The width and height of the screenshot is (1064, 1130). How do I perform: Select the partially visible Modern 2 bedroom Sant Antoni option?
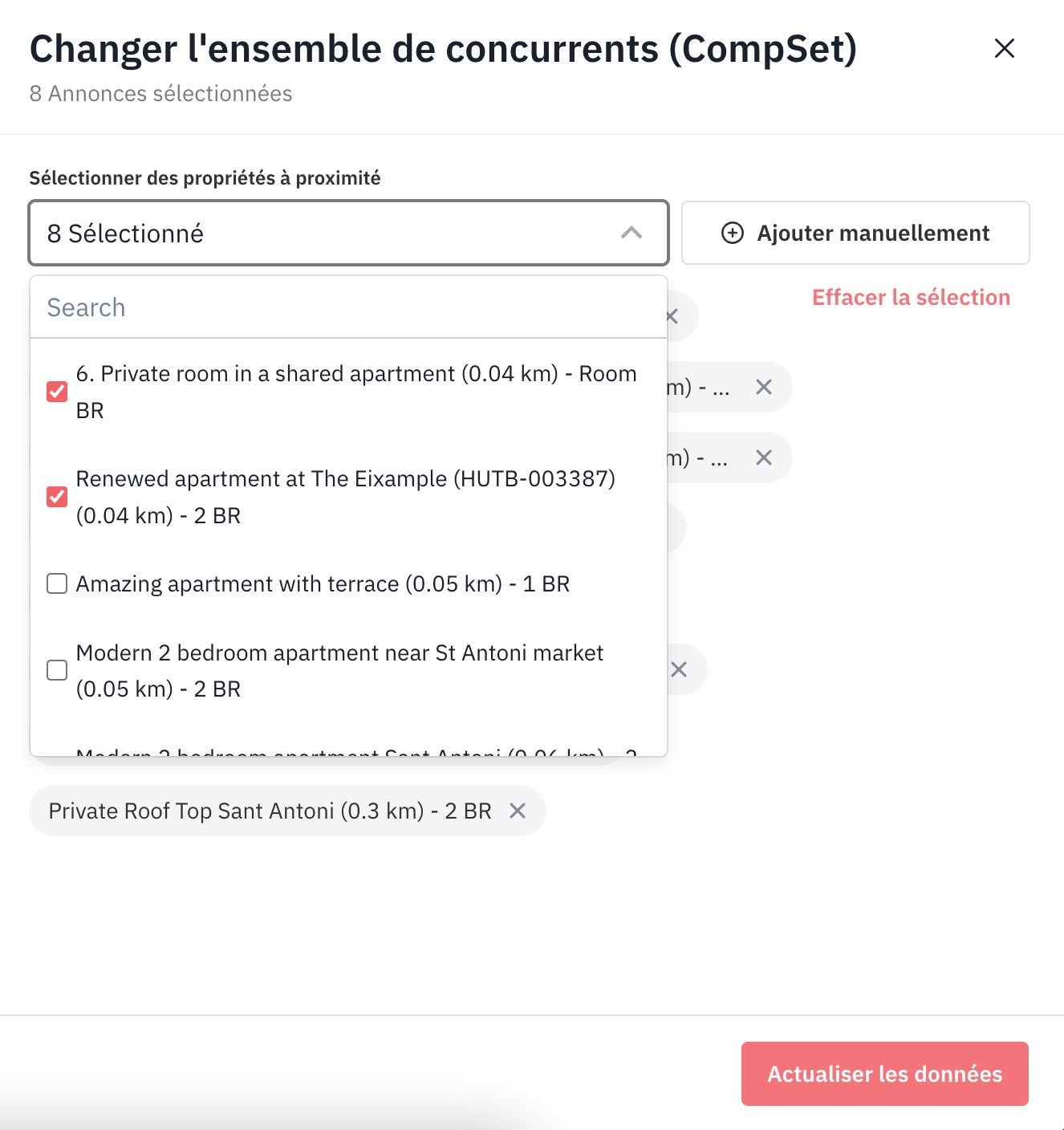coord(353,750)
